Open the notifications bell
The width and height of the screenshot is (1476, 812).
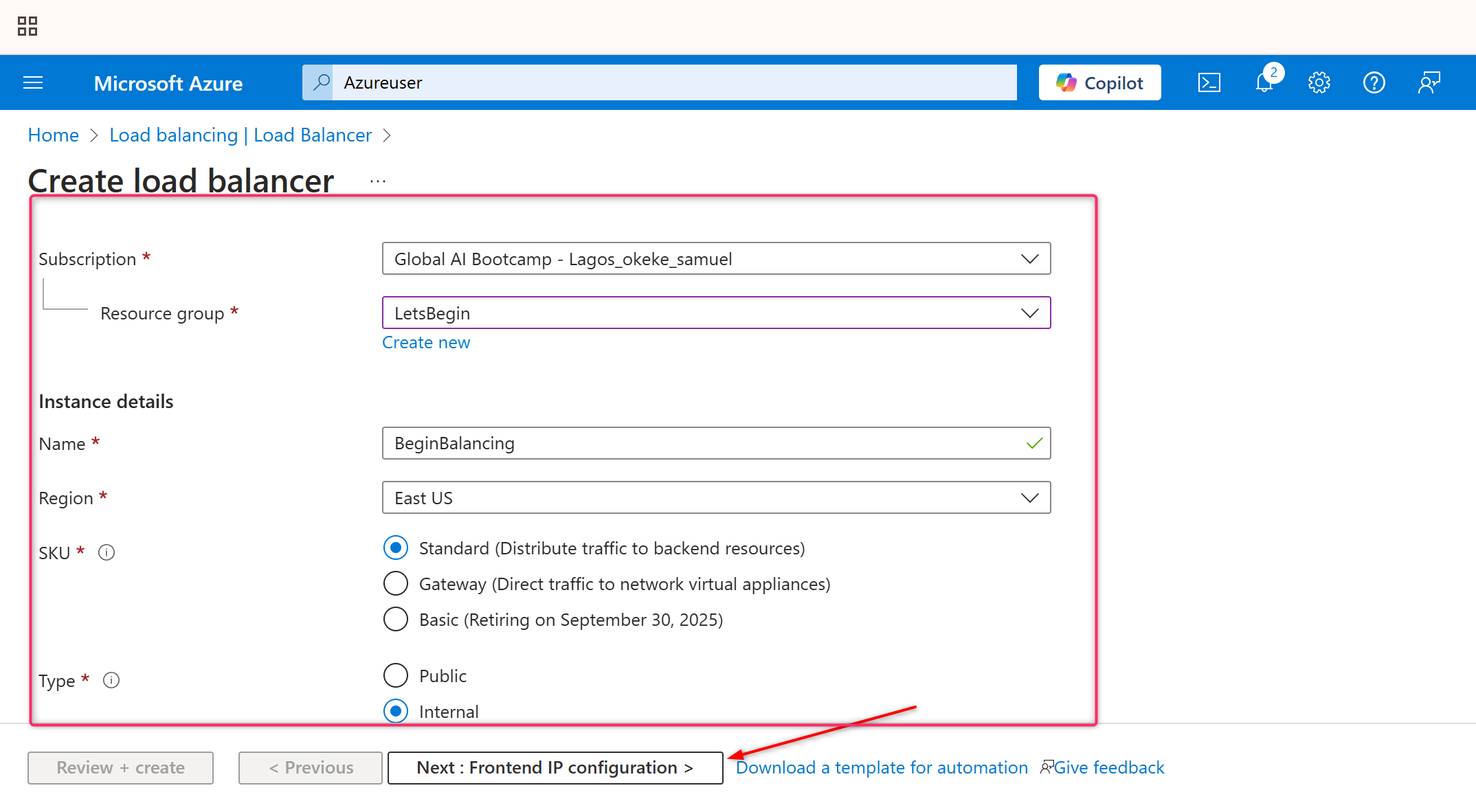tap(1264, 83)
